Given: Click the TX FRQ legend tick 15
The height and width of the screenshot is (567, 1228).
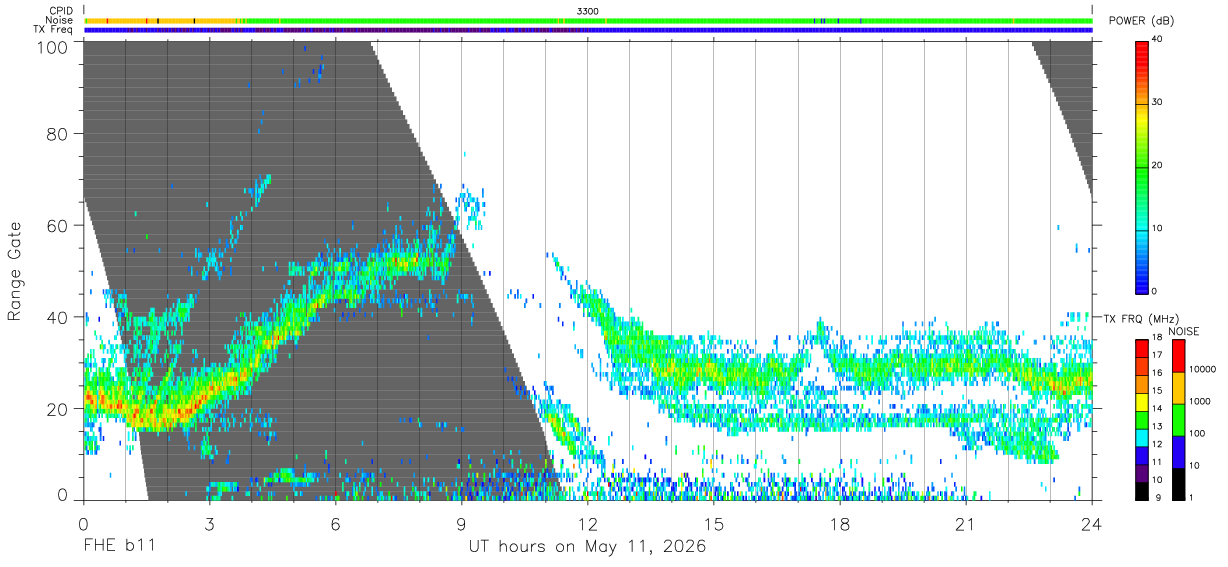Looking at the screenshot, I should tap(1159, 390).
